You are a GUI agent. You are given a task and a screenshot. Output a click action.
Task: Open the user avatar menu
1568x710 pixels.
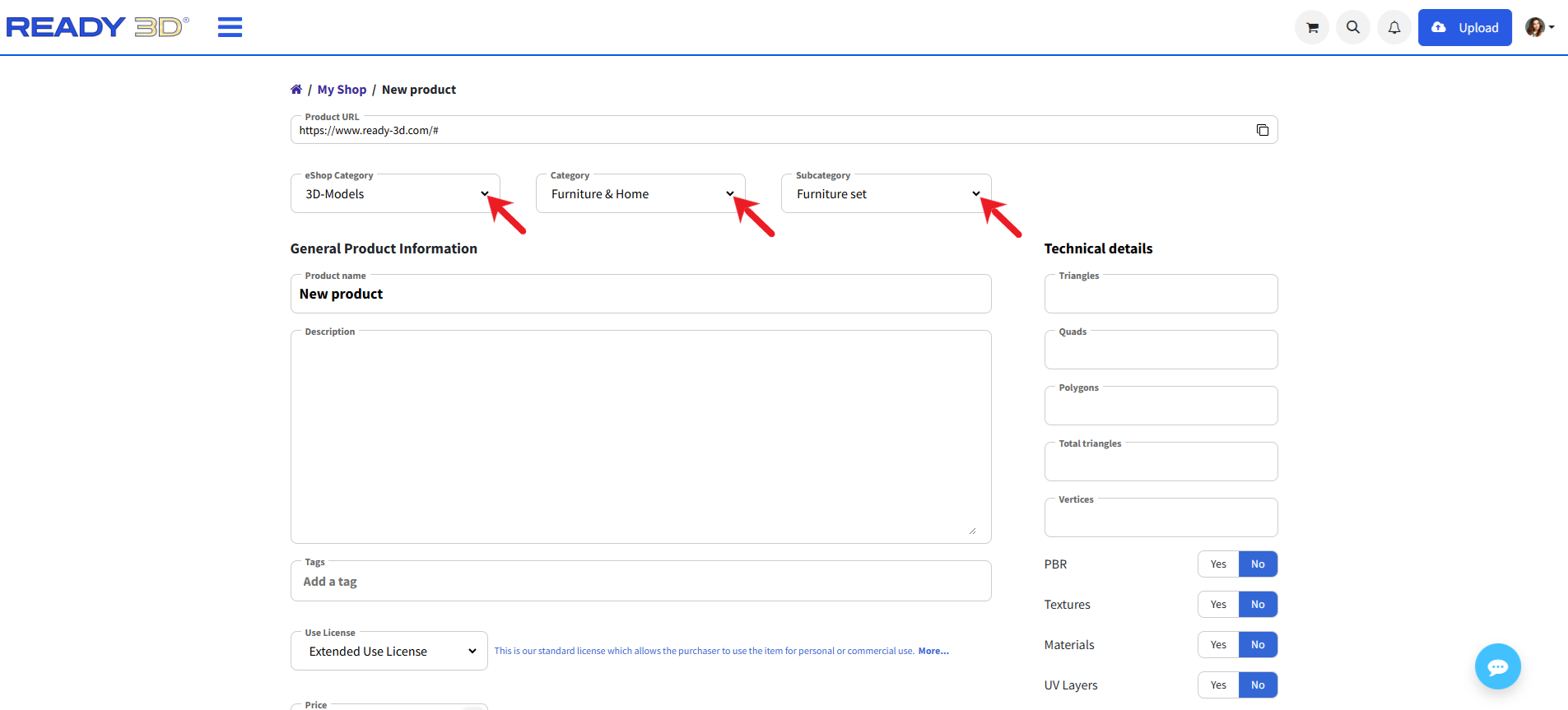click(1539, 27)
